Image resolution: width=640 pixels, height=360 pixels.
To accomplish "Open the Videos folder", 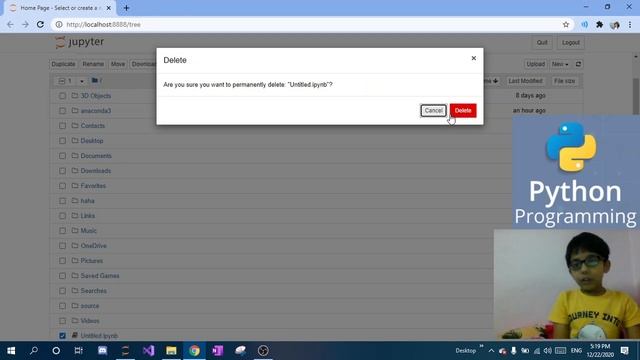I will coord(90,321).
